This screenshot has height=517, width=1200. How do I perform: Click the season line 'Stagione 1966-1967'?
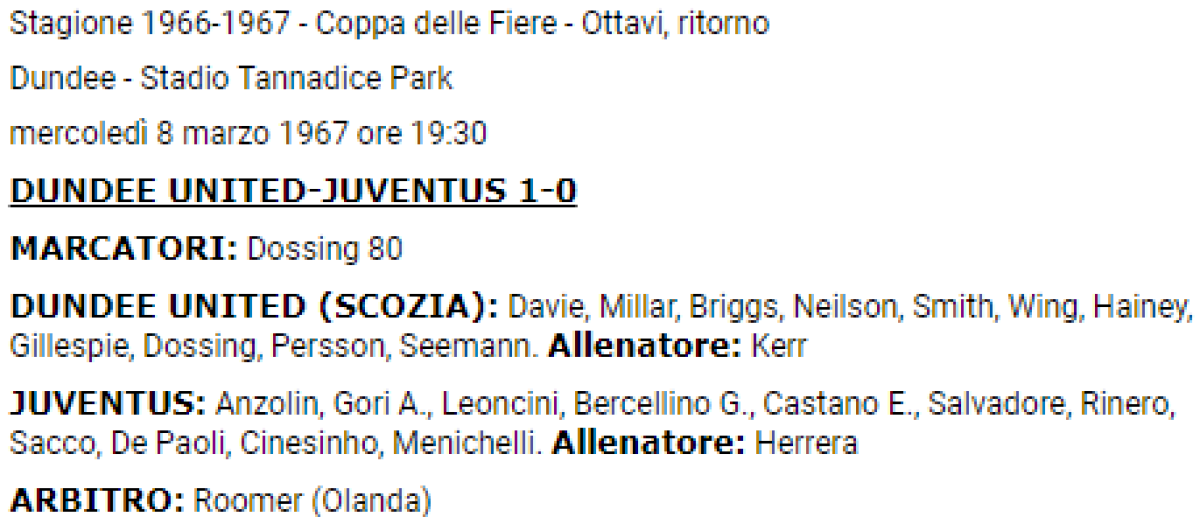[x=151, y=23]
